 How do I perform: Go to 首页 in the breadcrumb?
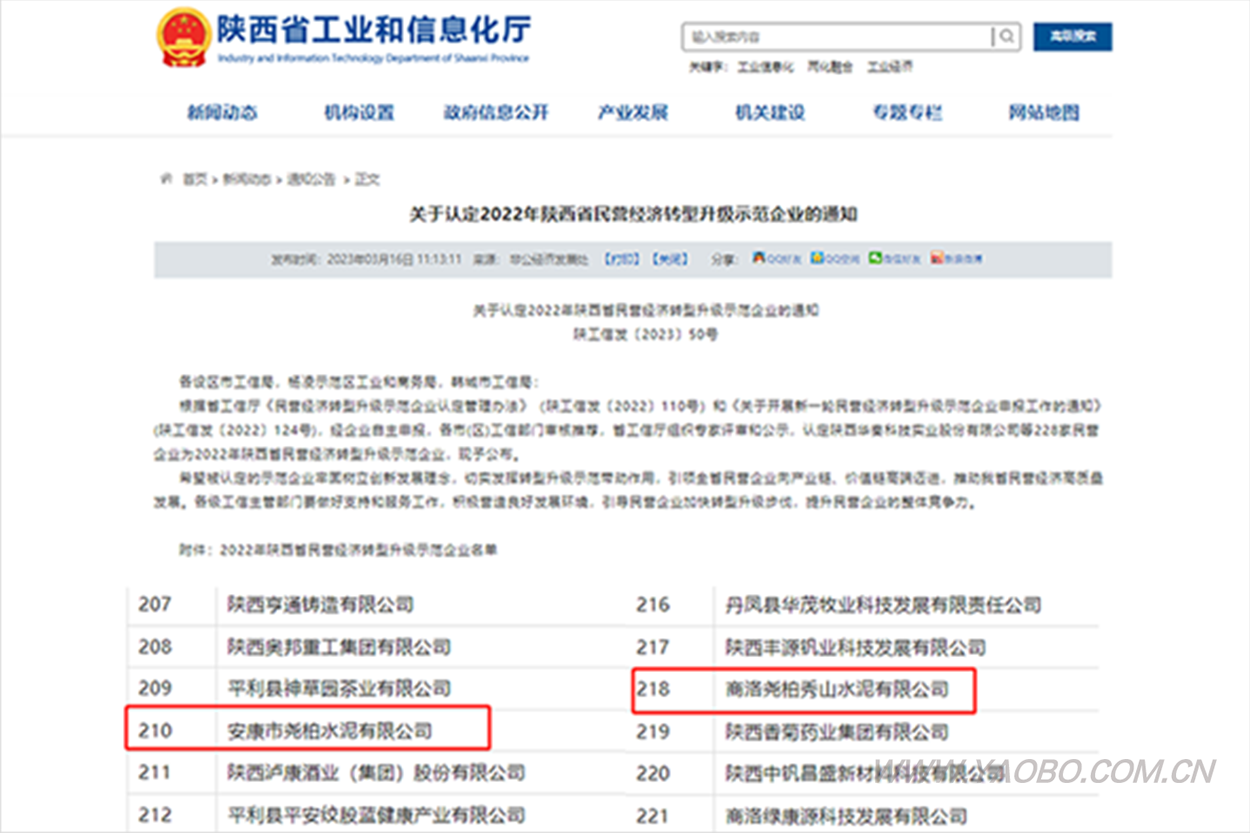coord(194,180)
